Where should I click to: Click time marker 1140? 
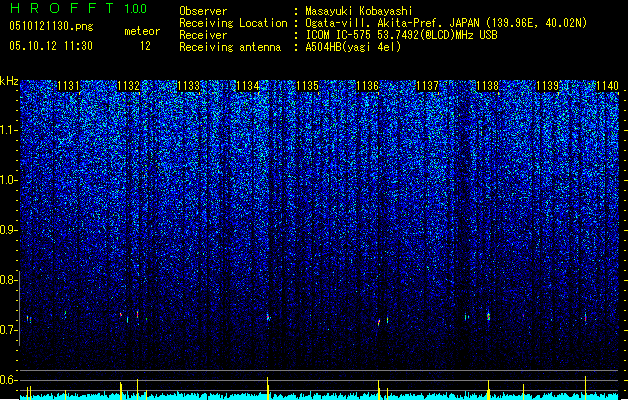[x=607, y=86]
